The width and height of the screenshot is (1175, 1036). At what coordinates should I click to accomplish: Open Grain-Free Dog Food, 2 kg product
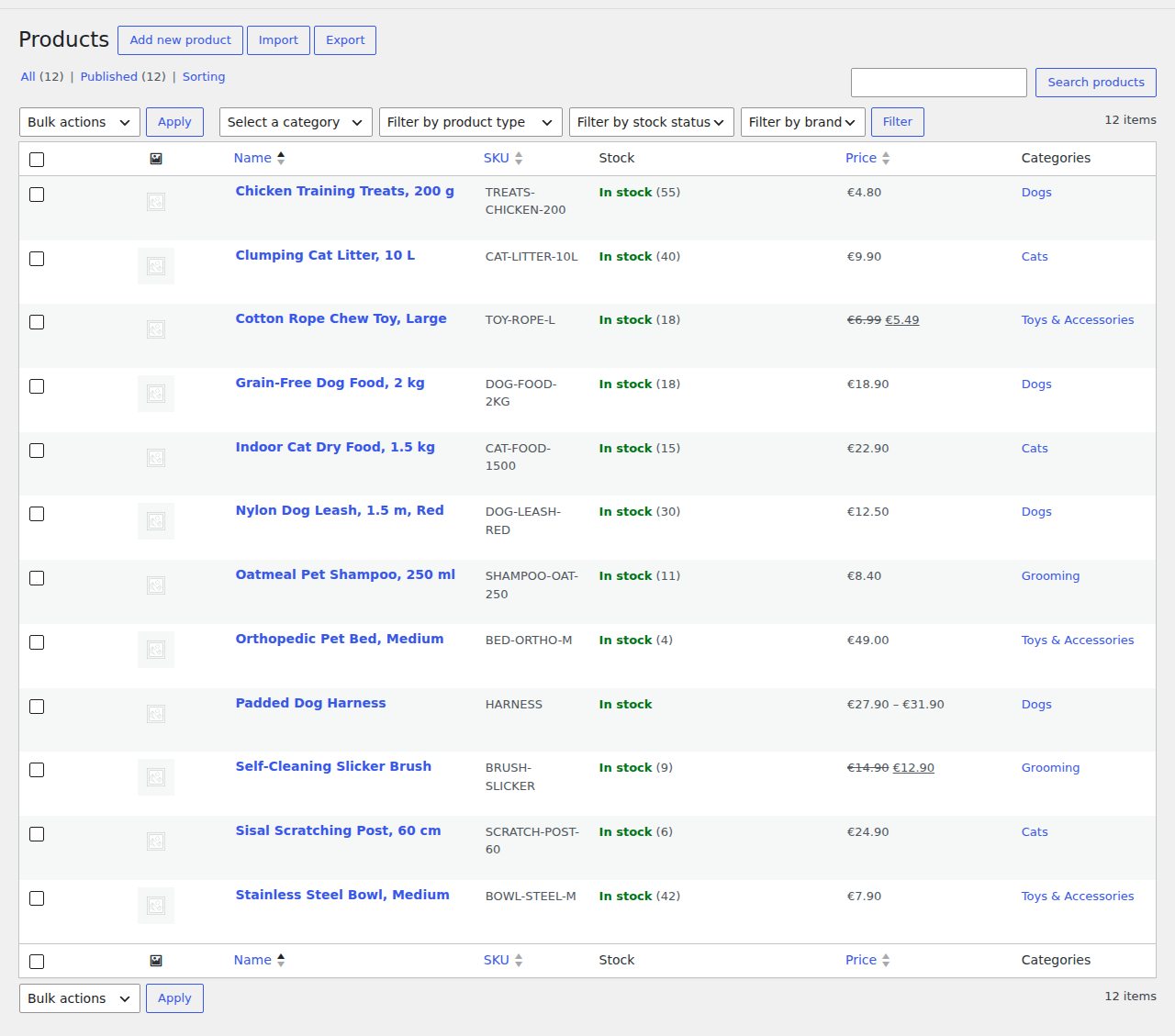[330, 383]
